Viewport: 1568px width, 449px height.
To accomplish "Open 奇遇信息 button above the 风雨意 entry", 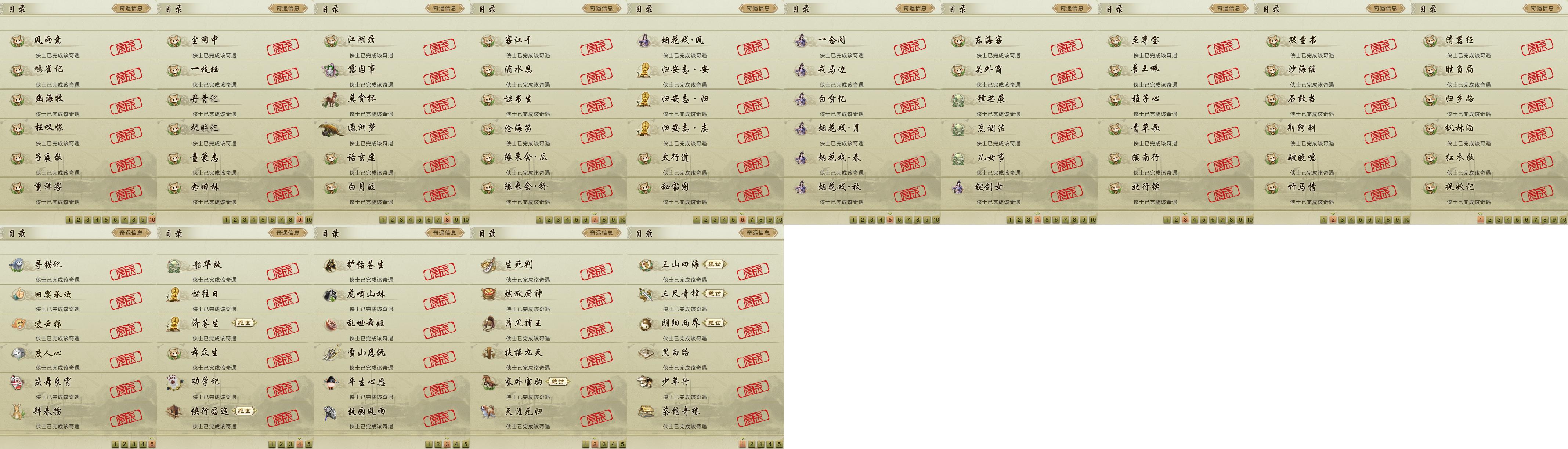I will [131, 8].
